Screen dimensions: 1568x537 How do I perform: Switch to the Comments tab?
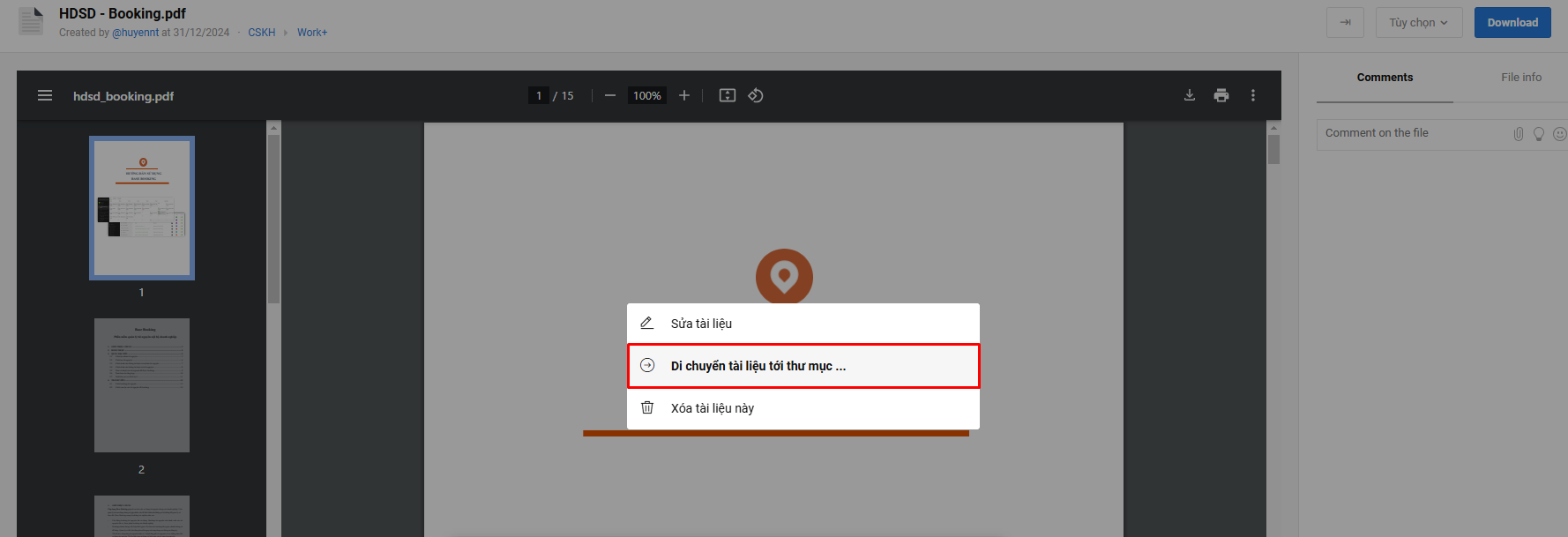[1385, 78]
